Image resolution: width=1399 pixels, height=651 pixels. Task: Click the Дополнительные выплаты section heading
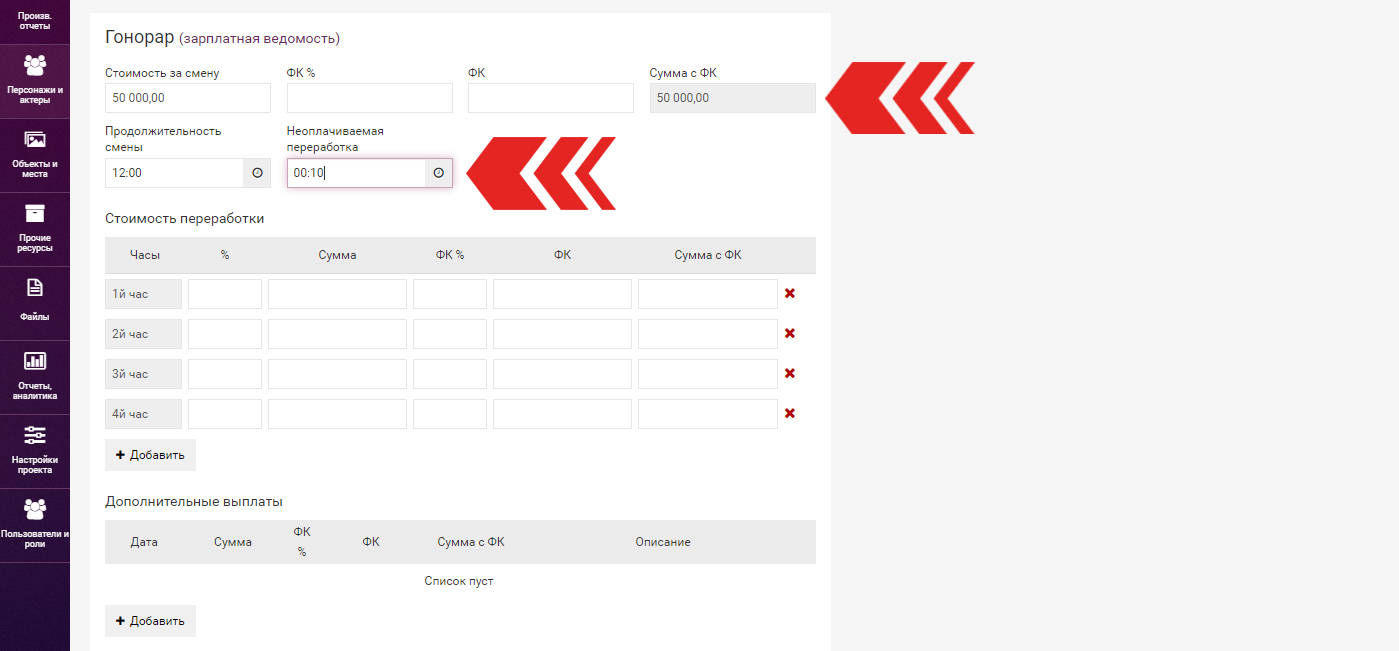(194, 501)
